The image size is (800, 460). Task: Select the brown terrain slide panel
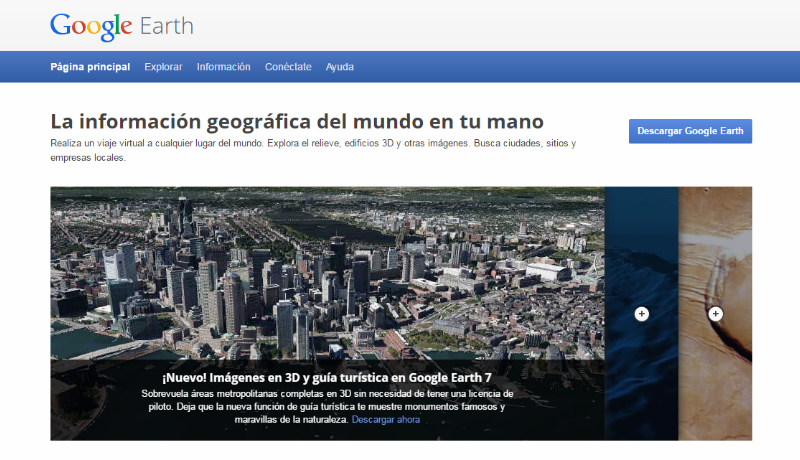click(716, 250)
